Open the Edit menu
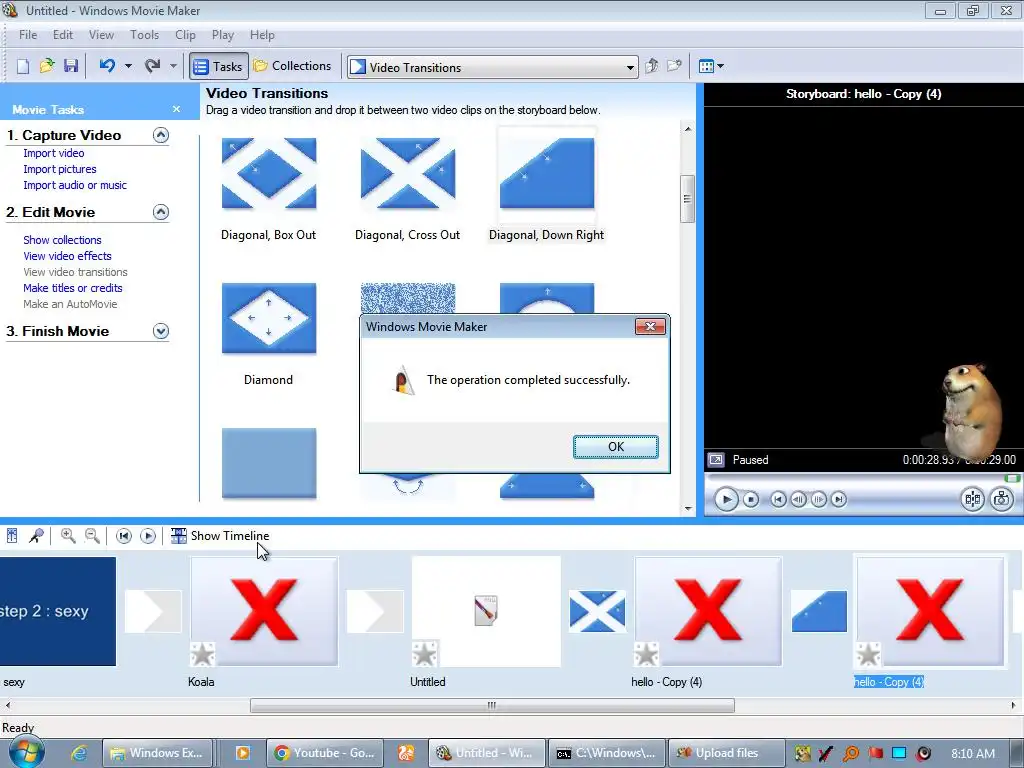 coord(63,35)
